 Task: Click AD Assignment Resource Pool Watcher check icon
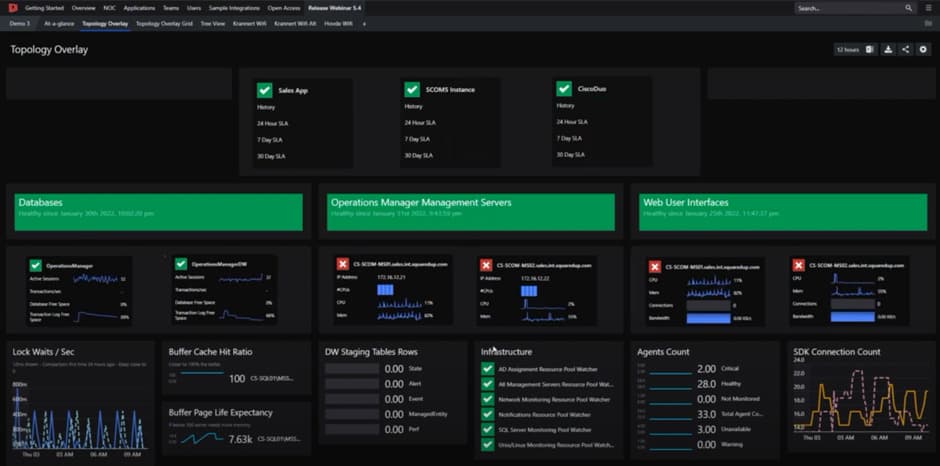pyautogui.click(x=487, y=369)
